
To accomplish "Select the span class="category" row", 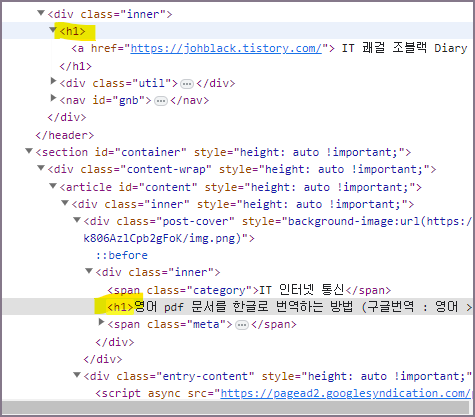I will (x=249, y=290).
